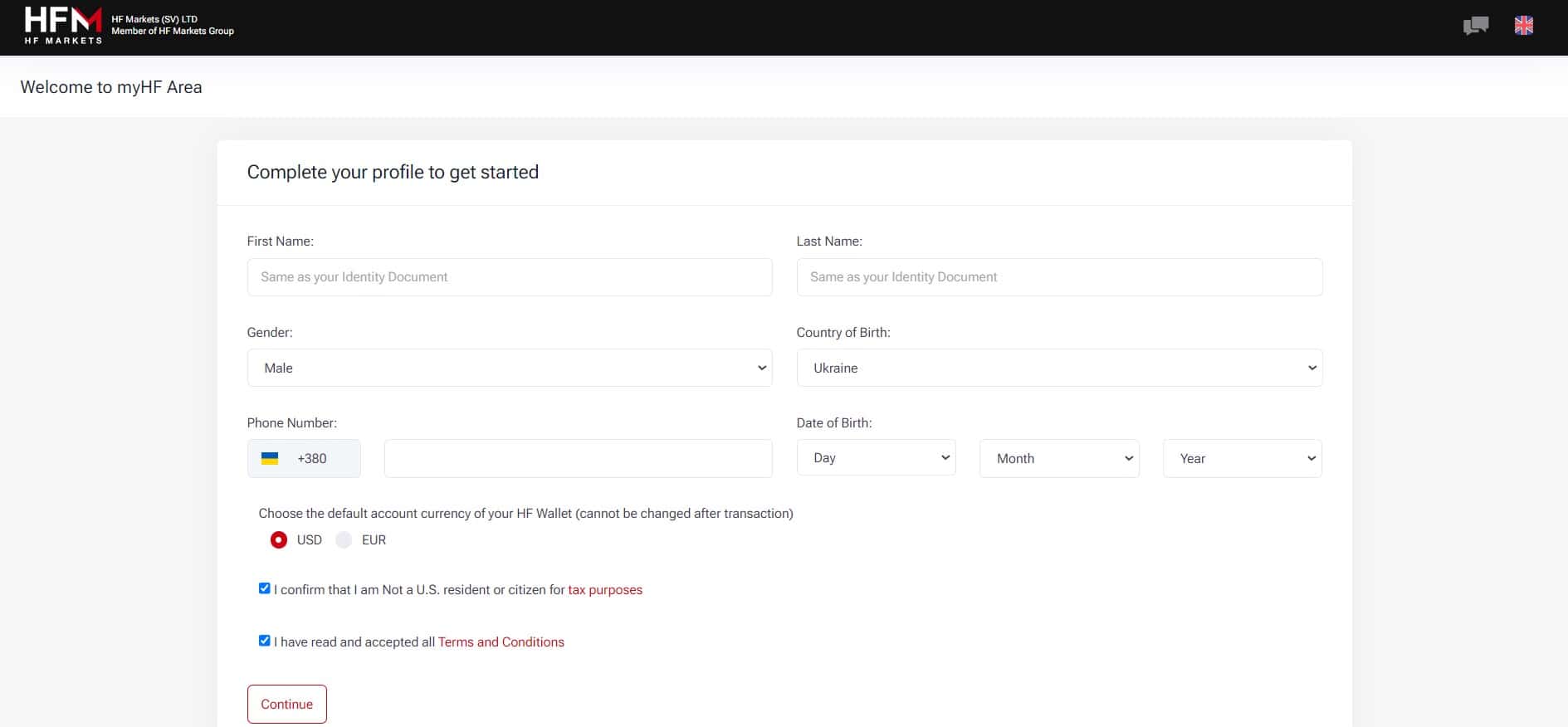The height and width of the screenshot is (727, 1568).
Task: Open the Day of birth dropdown
Action: point(876,458)
